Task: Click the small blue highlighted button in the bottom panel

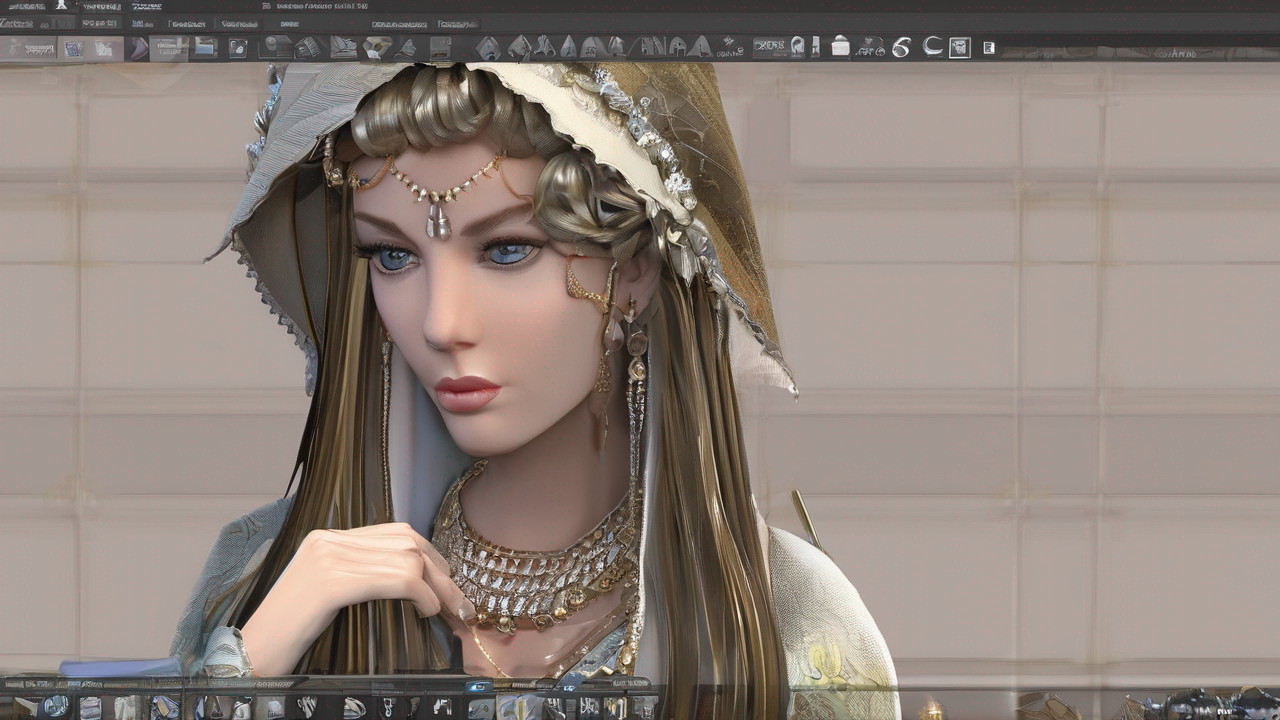Action: (x=480, y=687)
